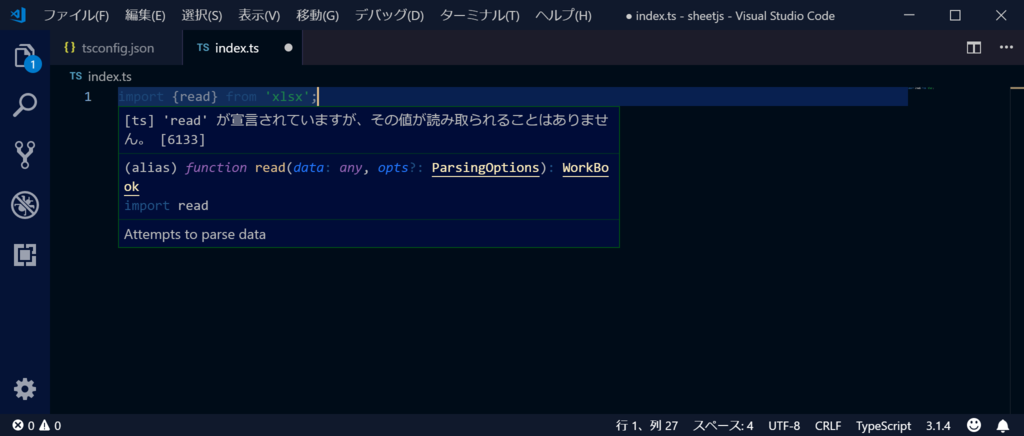Click cursor position 行 1、列 27
1024x436 pixels.
coord(647,426)
